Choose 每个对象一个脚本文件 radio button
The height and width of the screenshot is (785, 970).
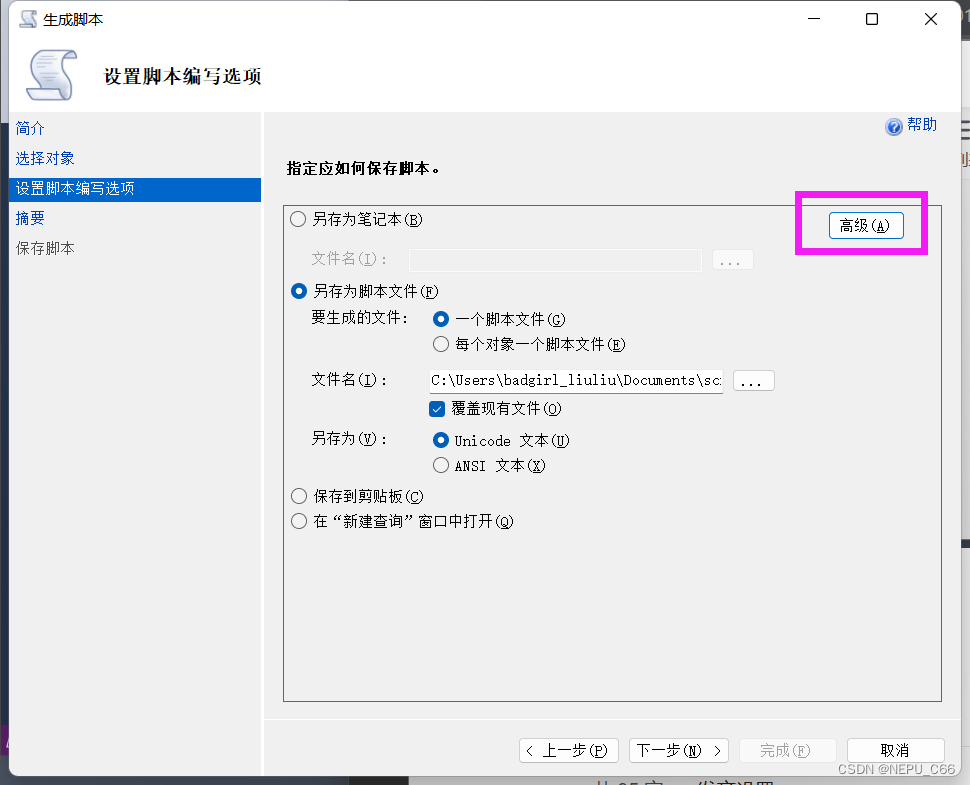pos(441,344)
